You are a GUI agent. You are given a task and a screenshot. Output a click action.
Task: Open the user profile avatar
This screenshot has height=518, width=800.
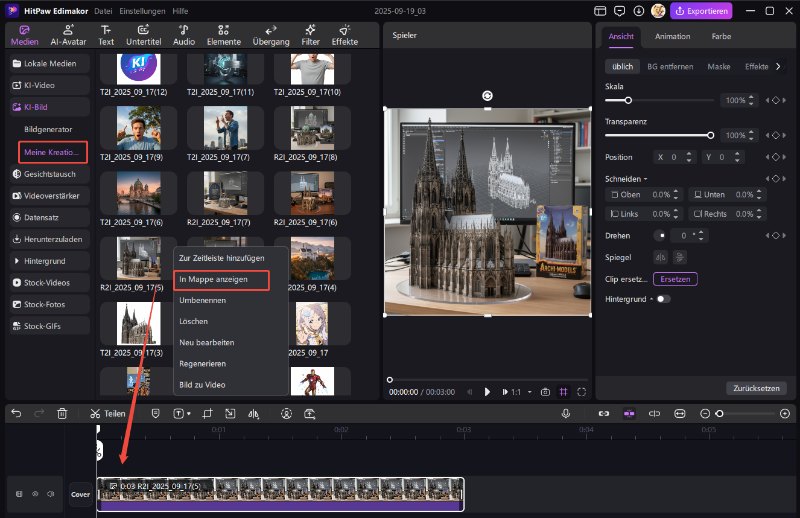coord(658,11)
